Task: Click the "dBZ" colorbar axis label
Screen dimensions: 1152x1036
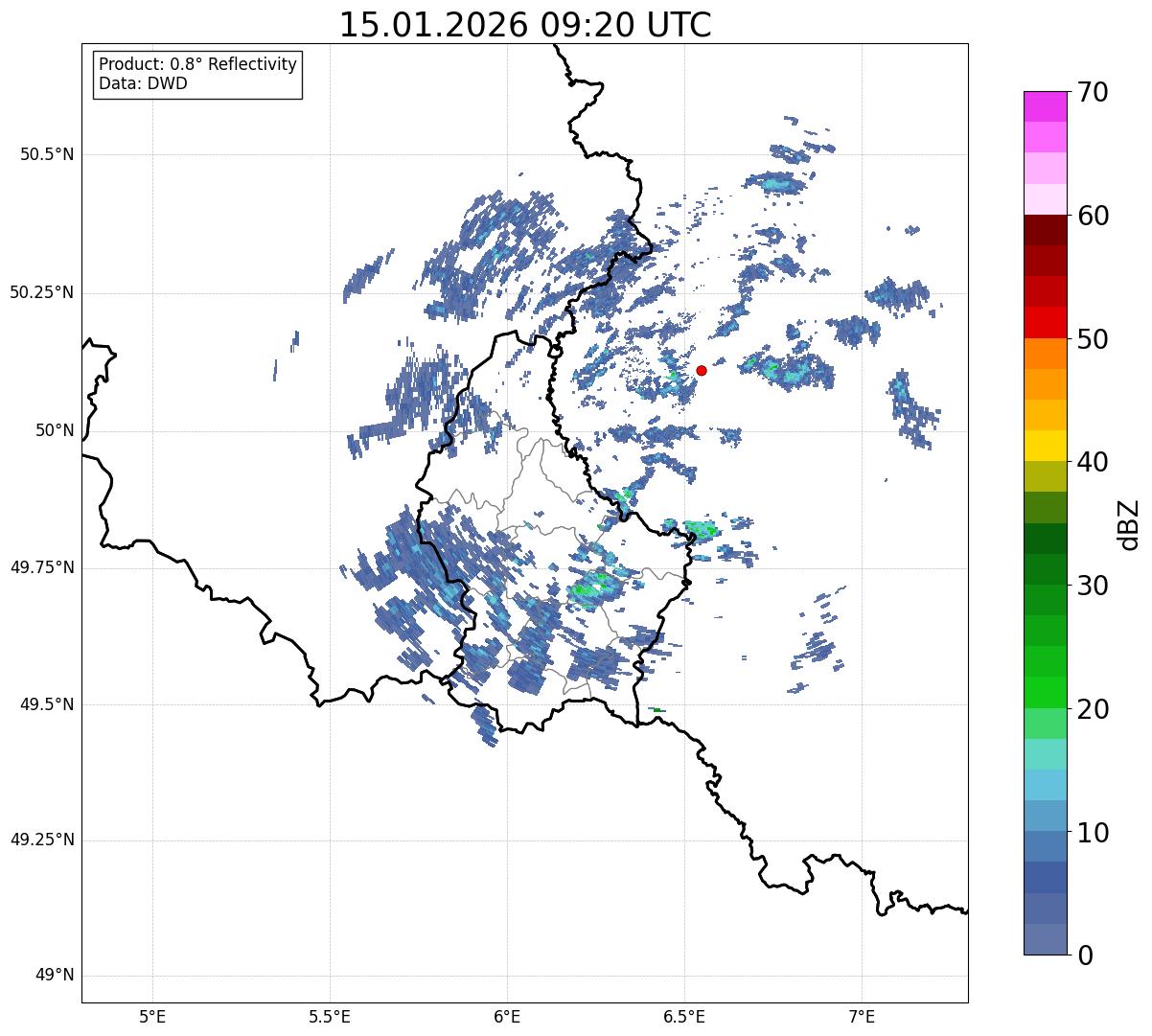Action: [x=1129, y=523]
